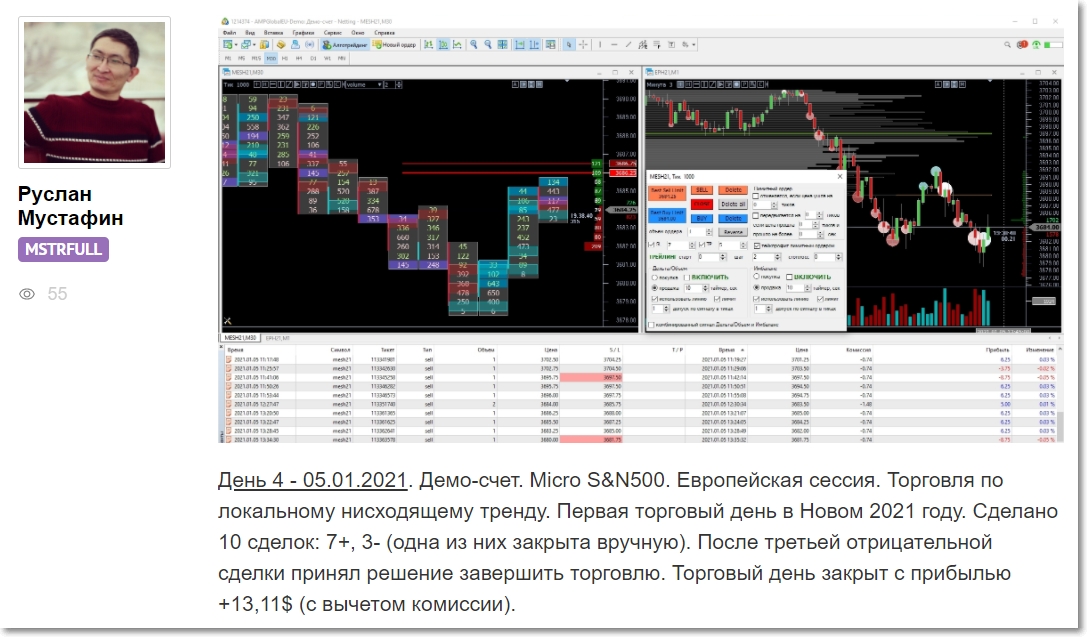Open the Справка menu
1087x637 pixels.
[x=385, y=33]
